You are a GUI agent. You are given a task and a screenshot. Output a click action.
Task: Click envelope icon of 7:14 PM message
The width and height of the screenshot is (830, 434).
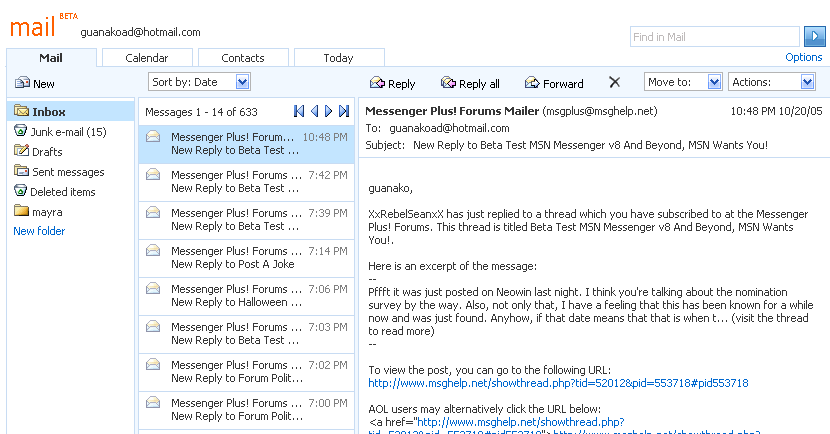153,250
